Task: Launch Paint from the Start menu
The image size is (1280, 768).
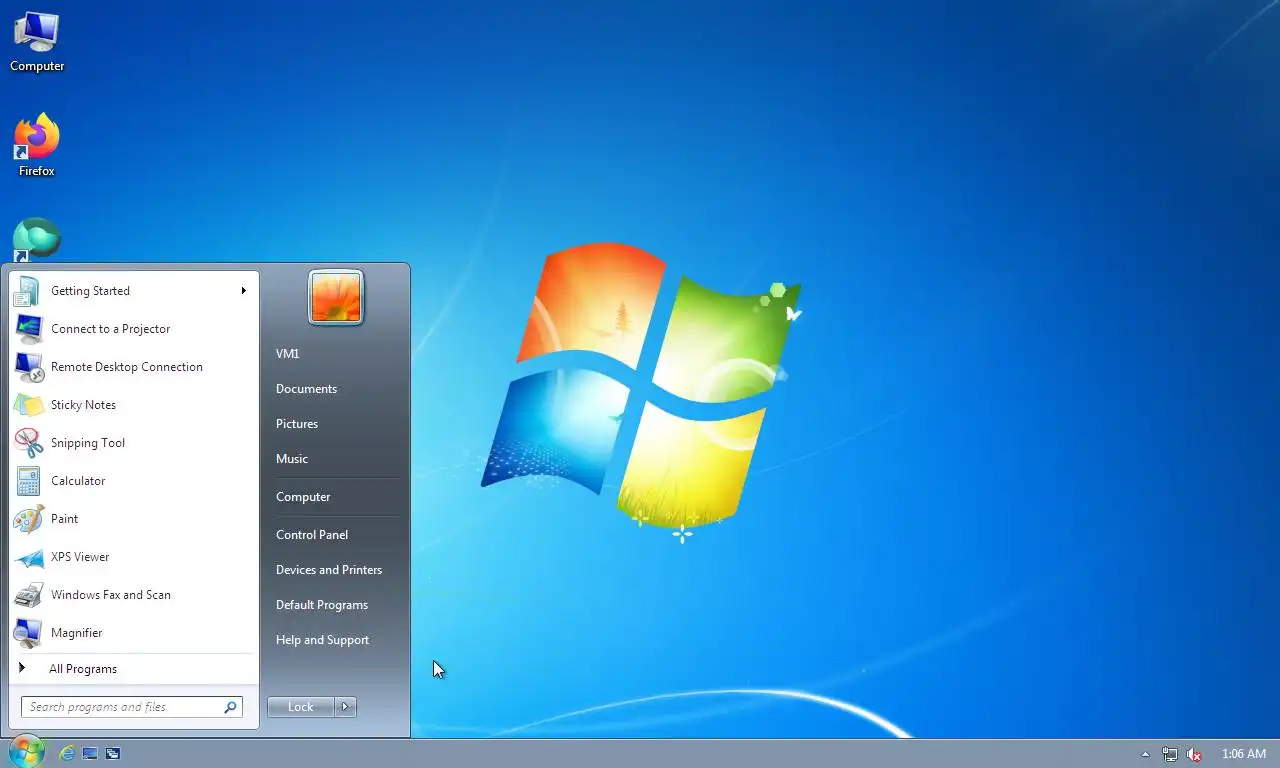Action: [134, 519]
